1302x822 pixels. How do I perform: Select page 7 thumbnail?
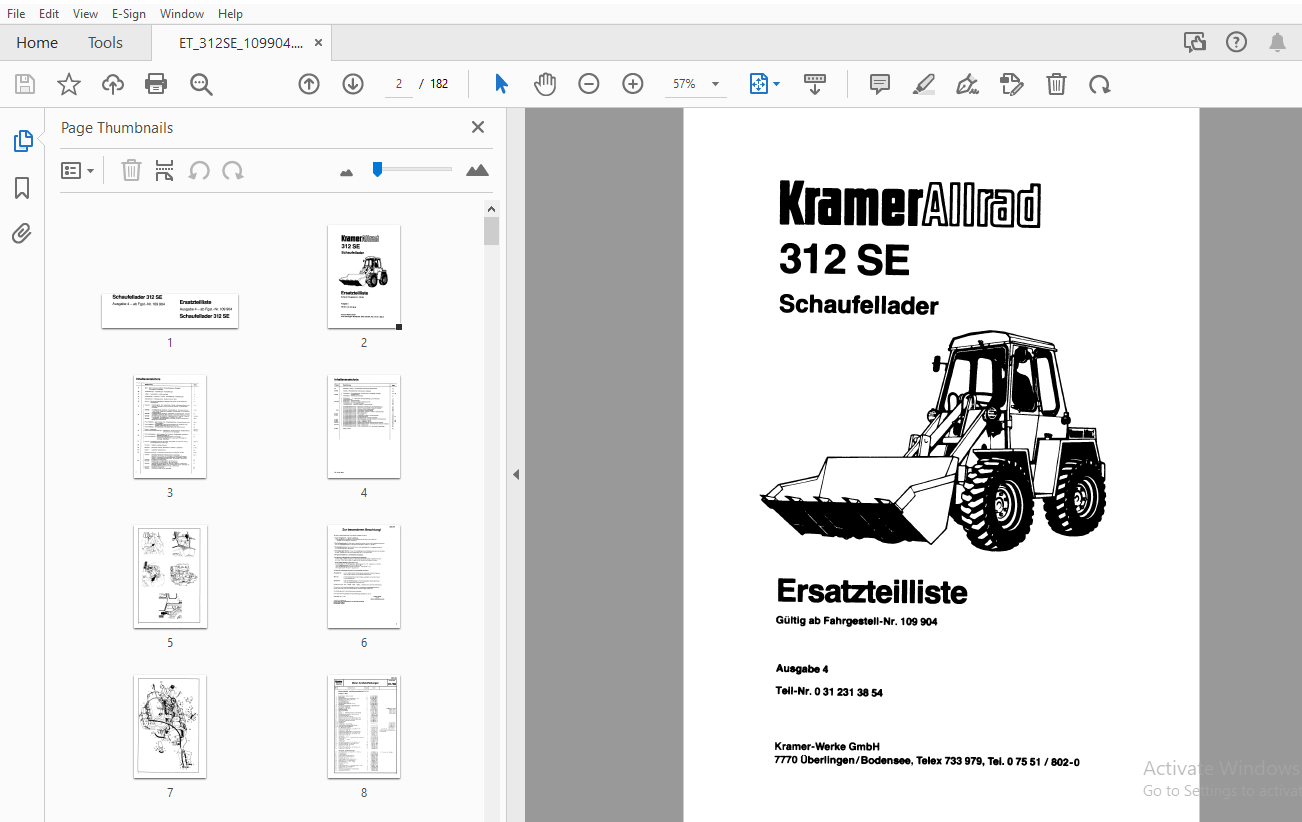coord(170,727)
